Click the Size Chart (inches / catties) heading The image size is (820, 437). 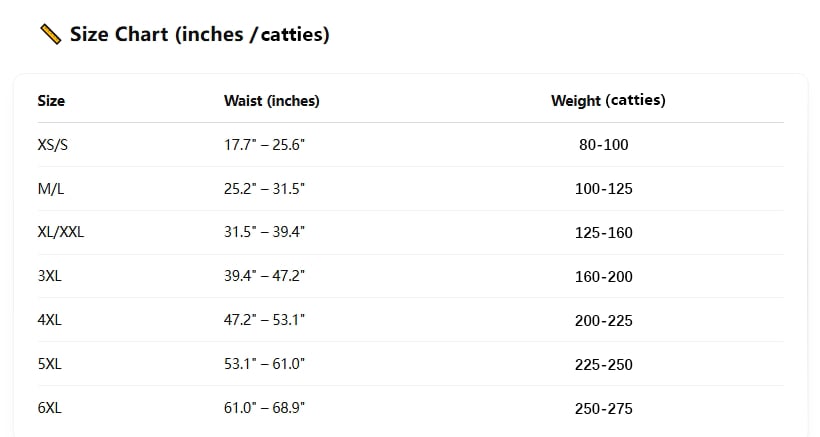(200, 34)
